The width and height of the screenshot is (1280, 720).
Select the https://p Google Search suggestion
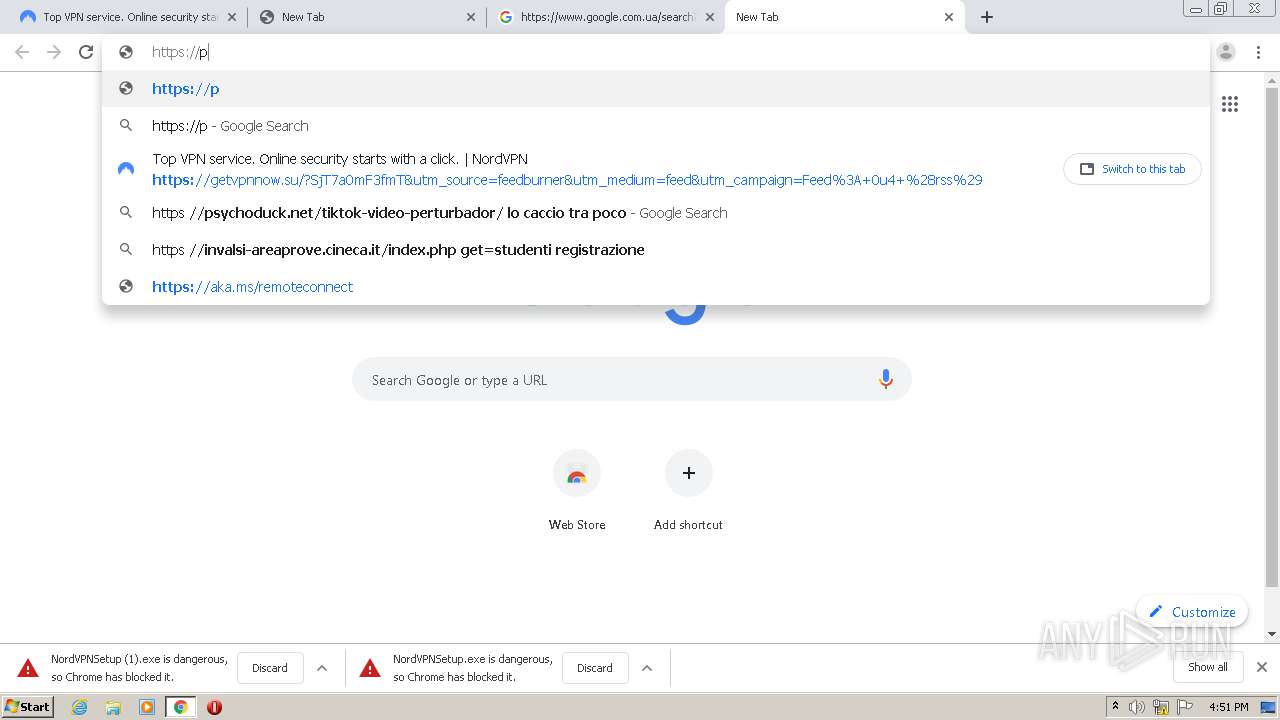656,126
